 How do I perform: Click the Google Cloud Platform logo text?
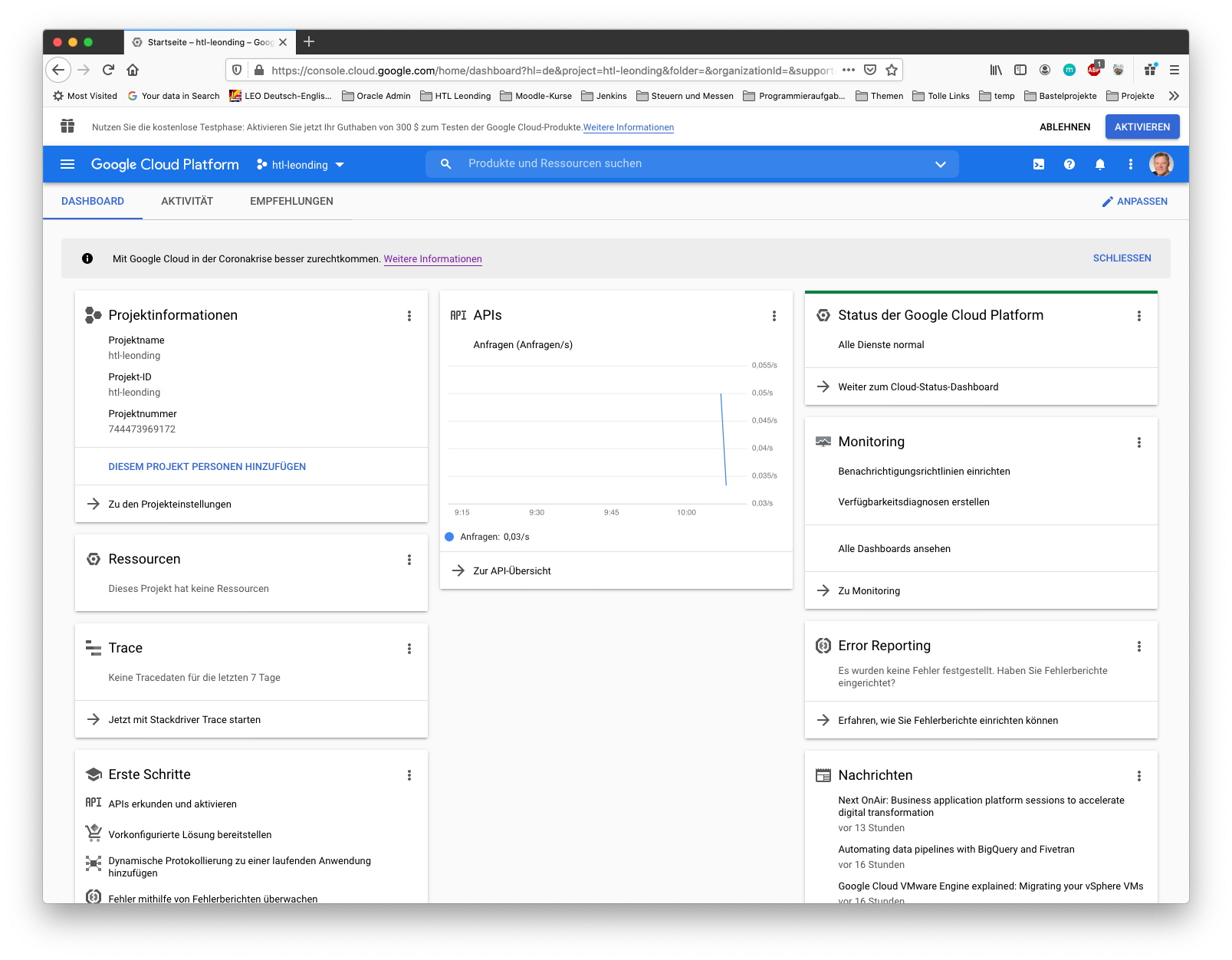tap(165, 164)
